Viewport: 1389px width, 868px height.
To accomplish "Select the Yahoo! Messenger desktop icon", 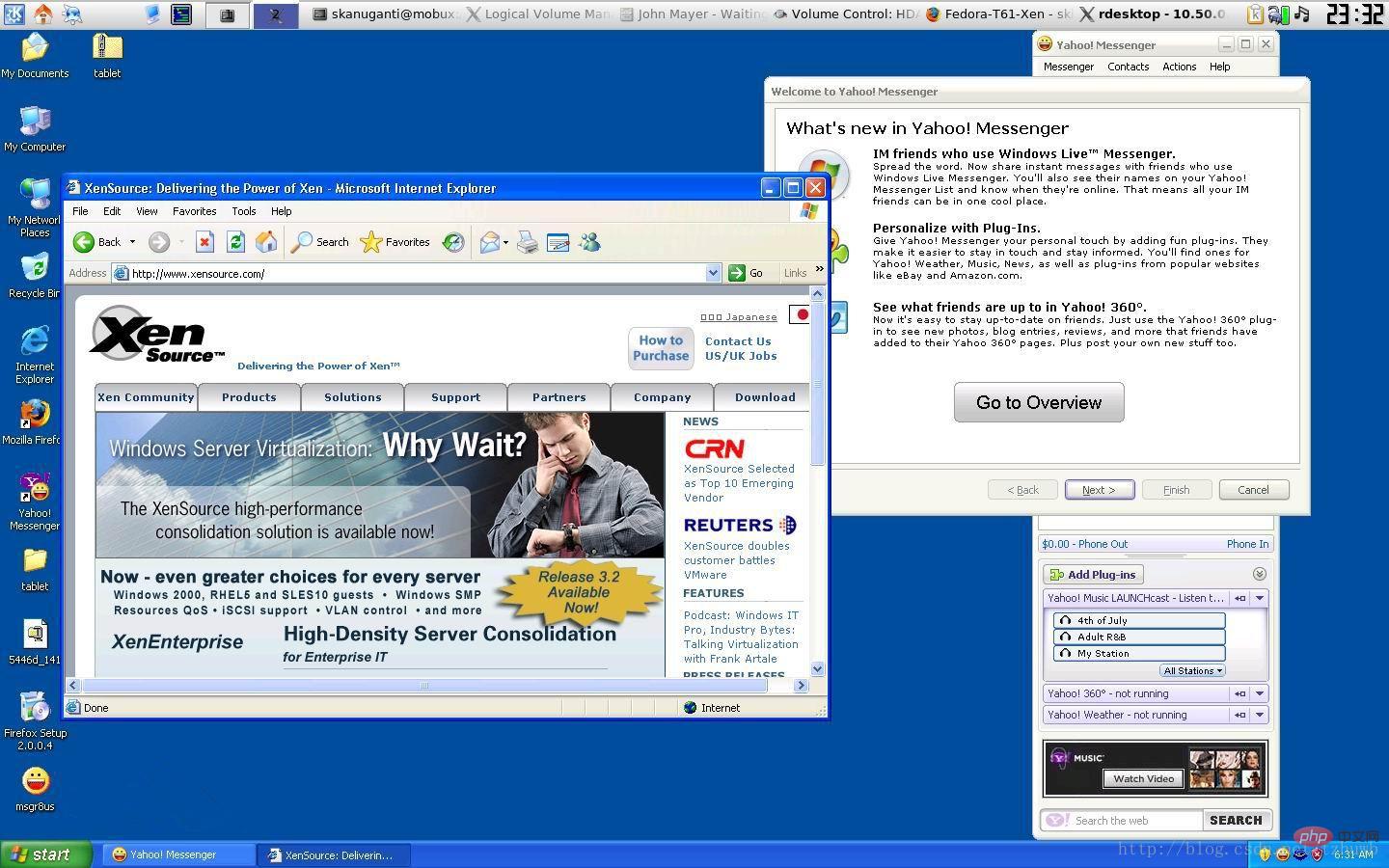I will click(35, 502).
